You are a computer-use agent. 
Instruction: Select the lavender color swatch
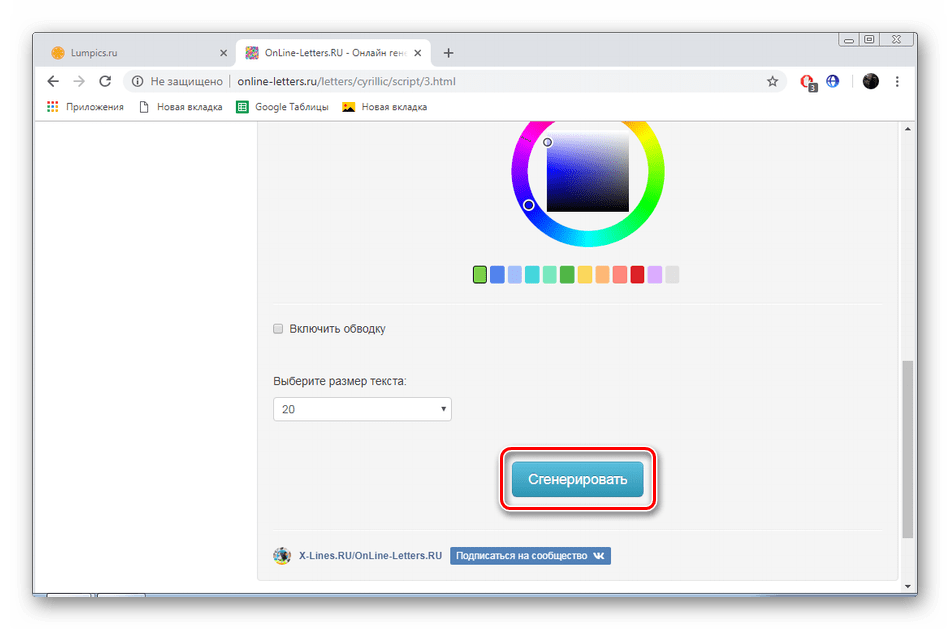tap(655, 275)
